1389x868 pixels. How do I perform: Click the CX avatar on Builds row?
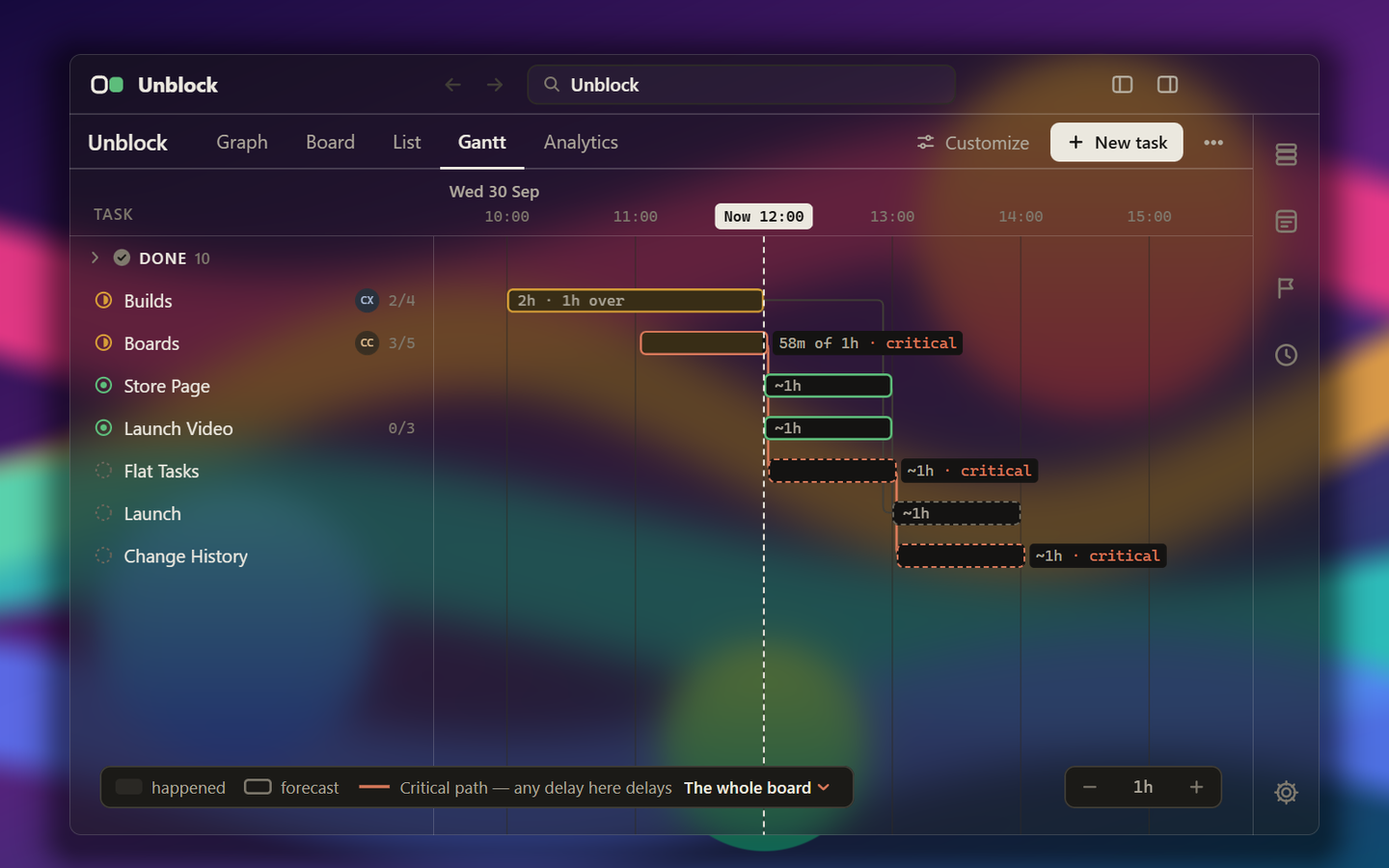367,300
